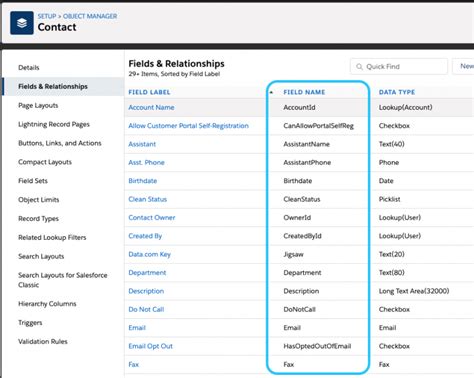Open the Asst. Phone field link
This screenshot has width=474, height=378.
147,162
